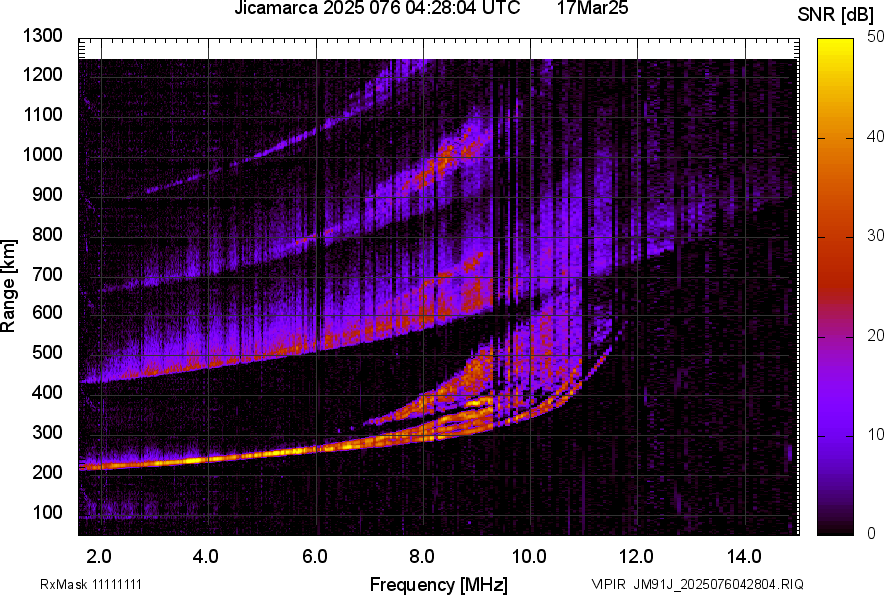The image size is (884, 595).
Task: Click the 'VIPIR' footer label
Action: coord(608,584)
